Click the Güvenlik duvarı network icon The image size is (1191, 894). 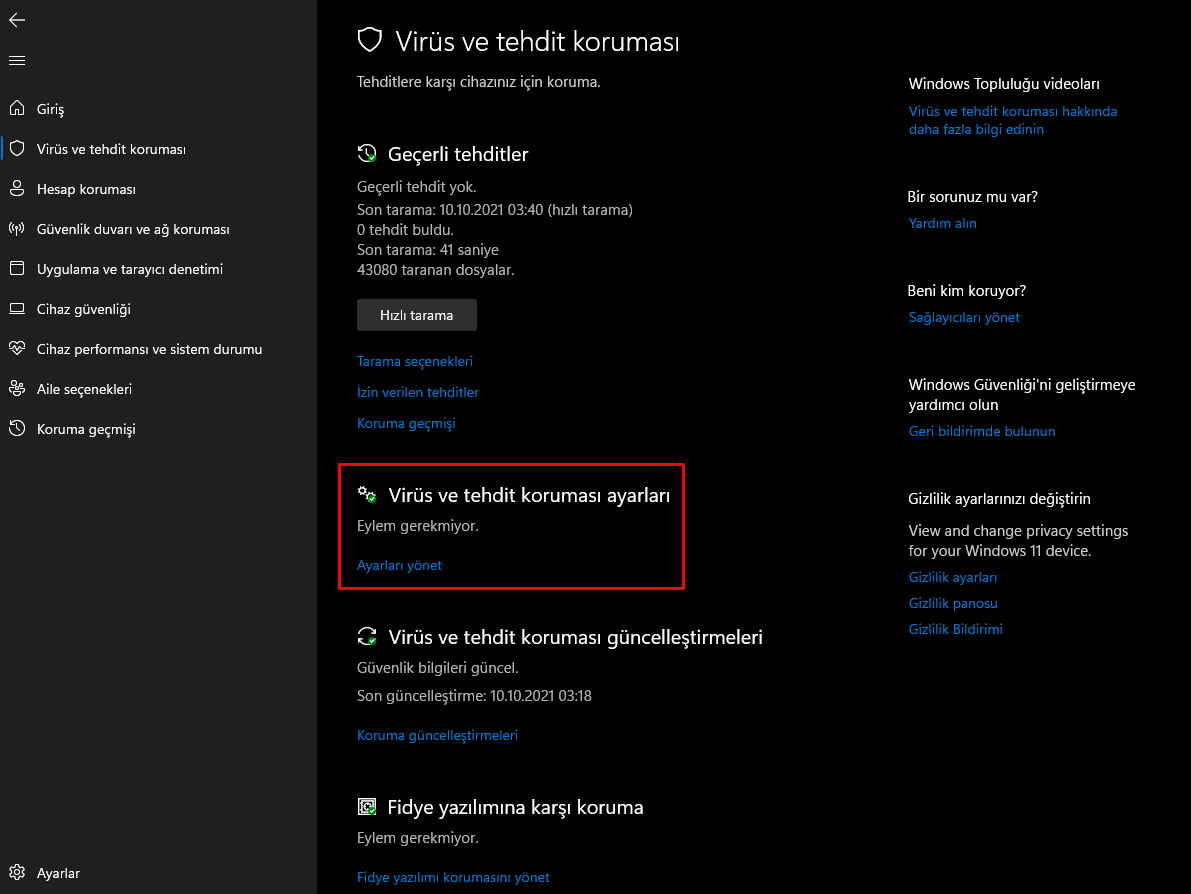tap(17, 229)
